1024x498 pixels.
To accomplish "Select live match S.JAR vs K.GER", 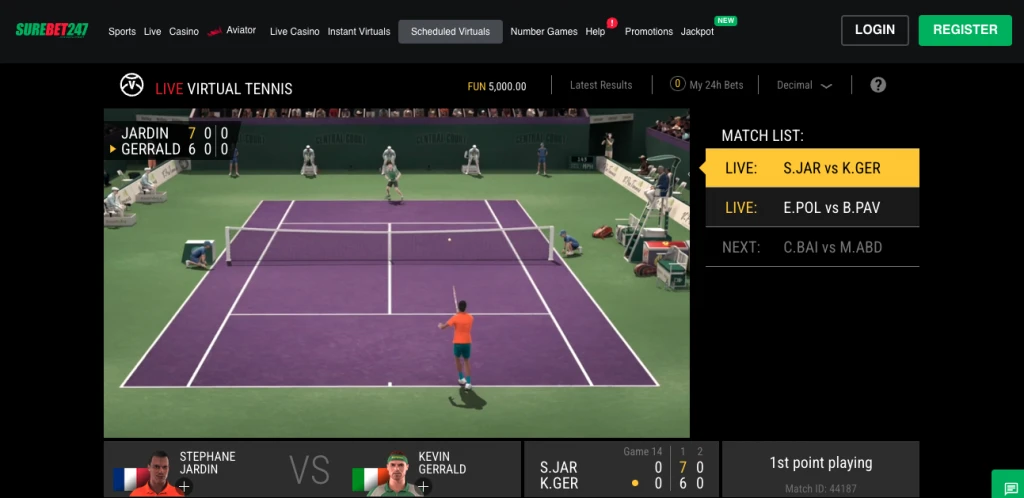I will coord(812,168).
